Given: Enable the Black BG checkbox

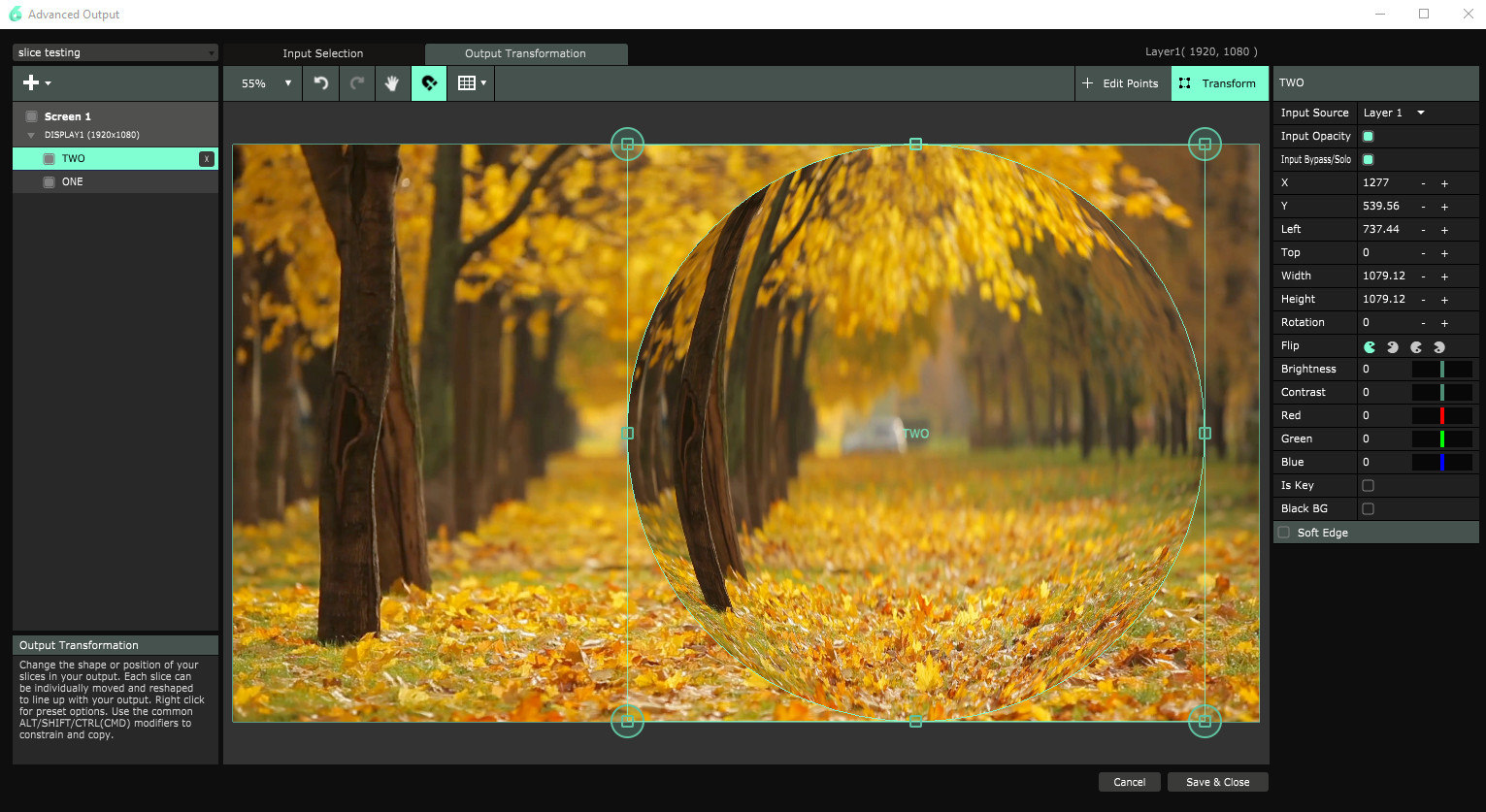Looking at the screenshot, I should tap(1368, 508).
